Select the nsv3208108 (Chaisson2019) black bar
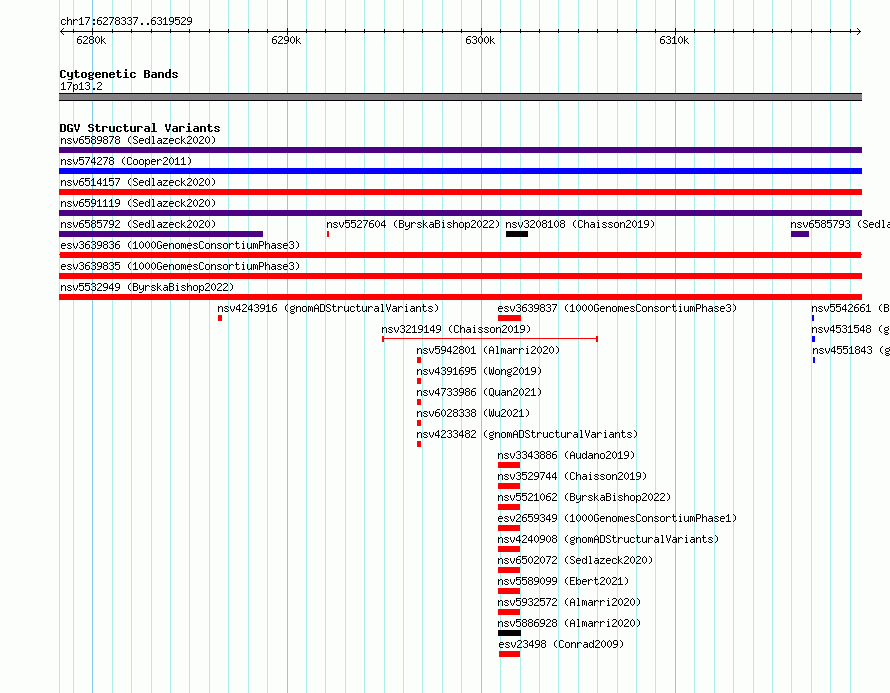 coord(517,234)
